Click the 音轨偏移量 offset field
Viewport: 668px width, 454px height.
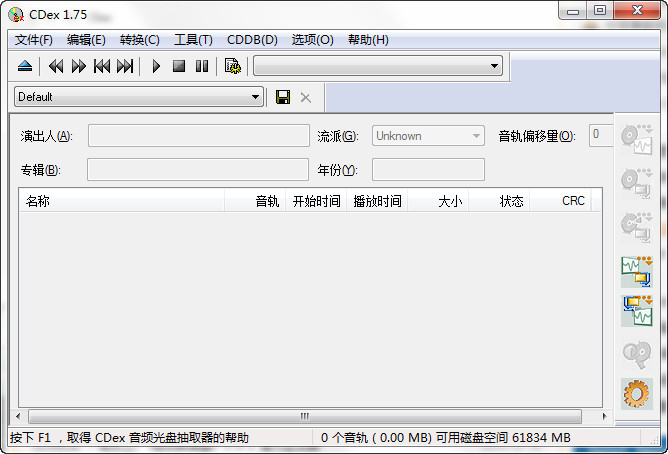point(601,135)
